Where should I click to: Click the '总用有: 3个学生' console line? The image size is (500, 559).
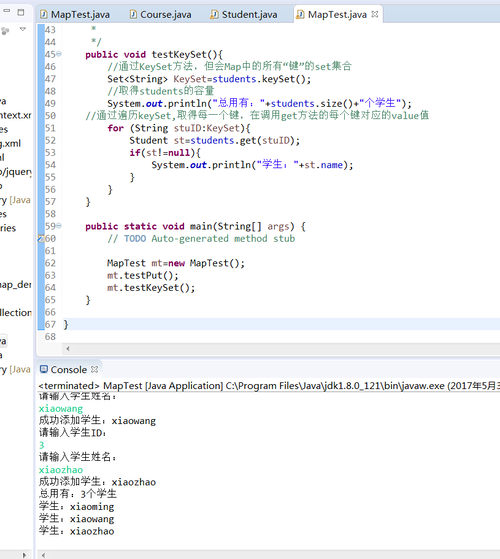coord(78,494)
